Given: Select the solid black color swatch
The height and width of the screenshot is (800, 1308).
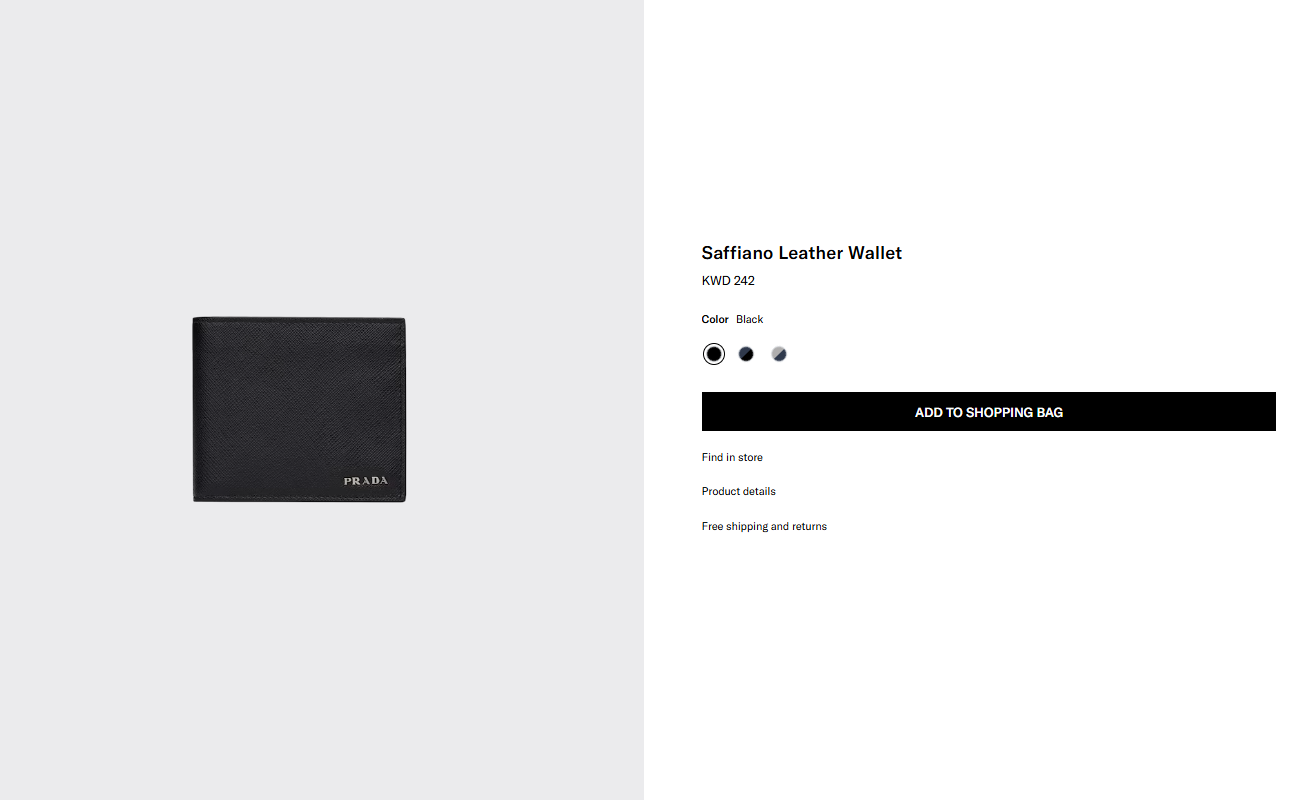Looking at the screenshot, I should point(713,354).
